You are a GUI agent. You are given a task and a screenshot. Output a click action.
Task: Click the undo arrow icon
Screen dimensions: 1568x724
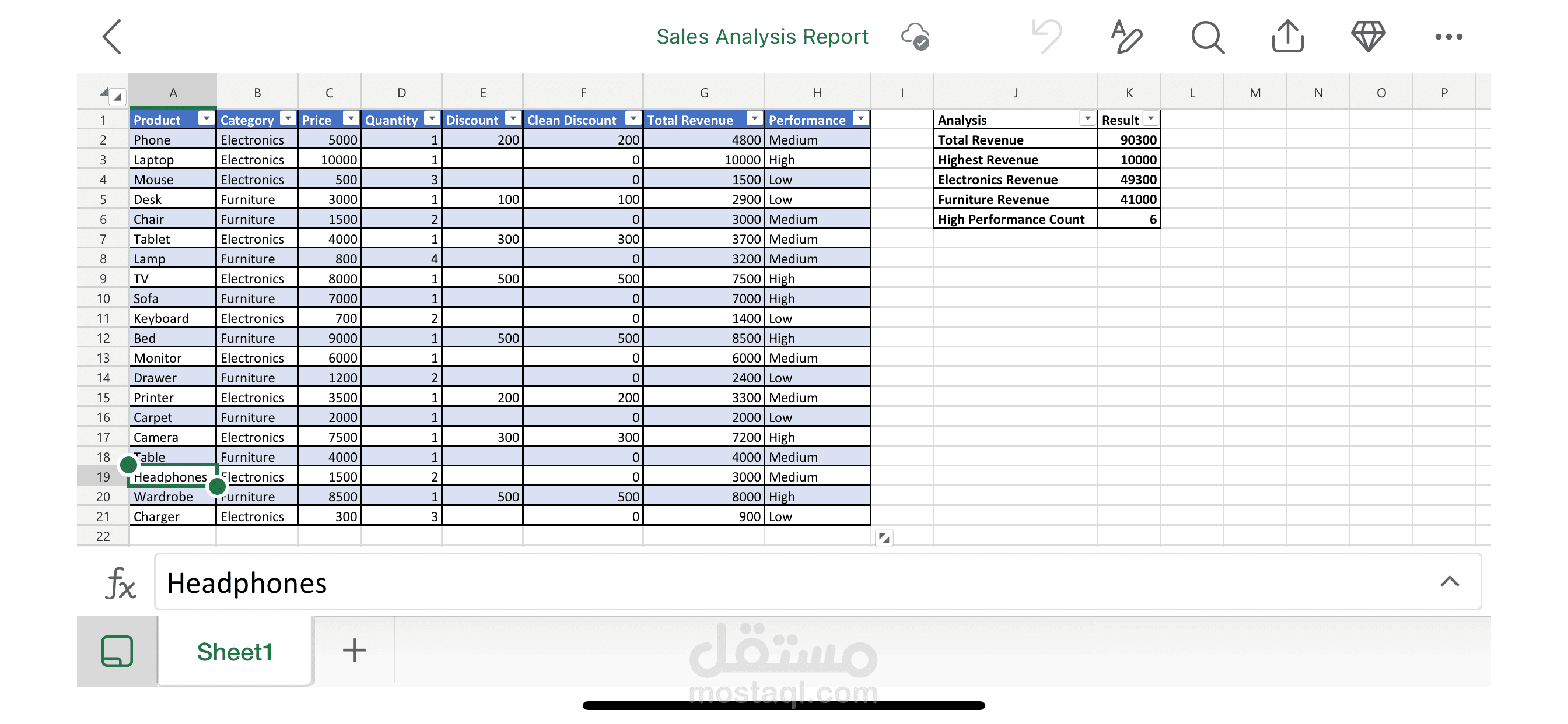tap(1047, 36)
